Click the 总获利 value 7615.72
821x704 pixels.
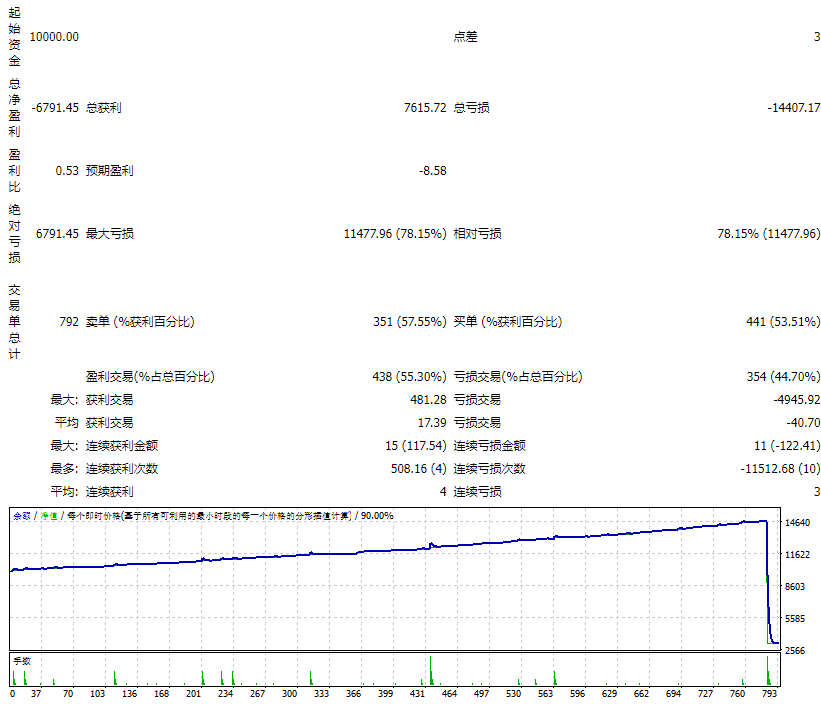pos(427,107)
